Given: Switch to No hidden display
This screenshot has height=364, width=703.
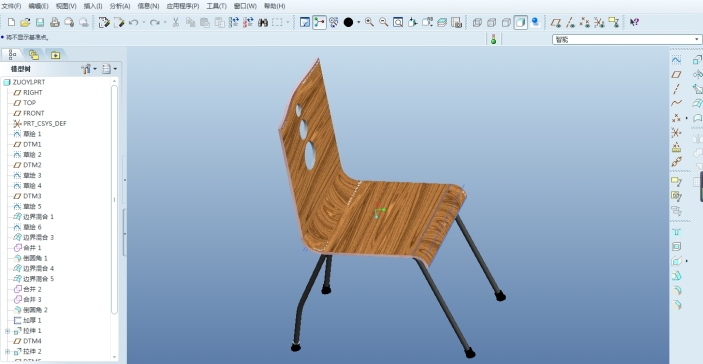Looking at the screenshot, I should 506,22.
